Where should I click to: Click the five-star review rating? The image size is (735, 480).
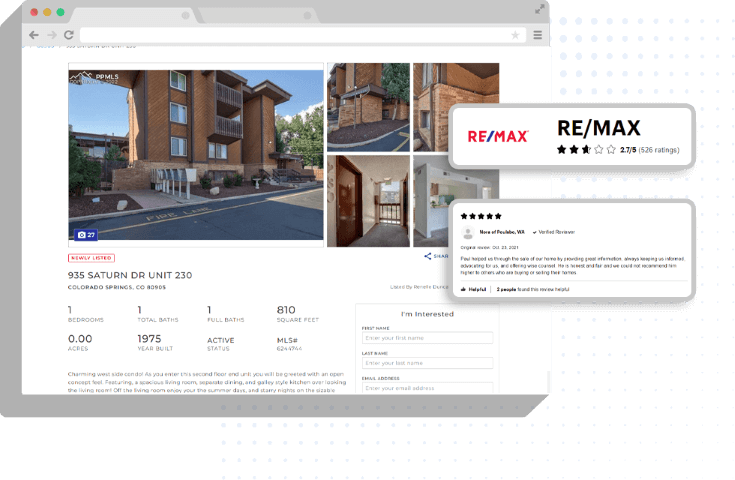[x=481, y=216]
